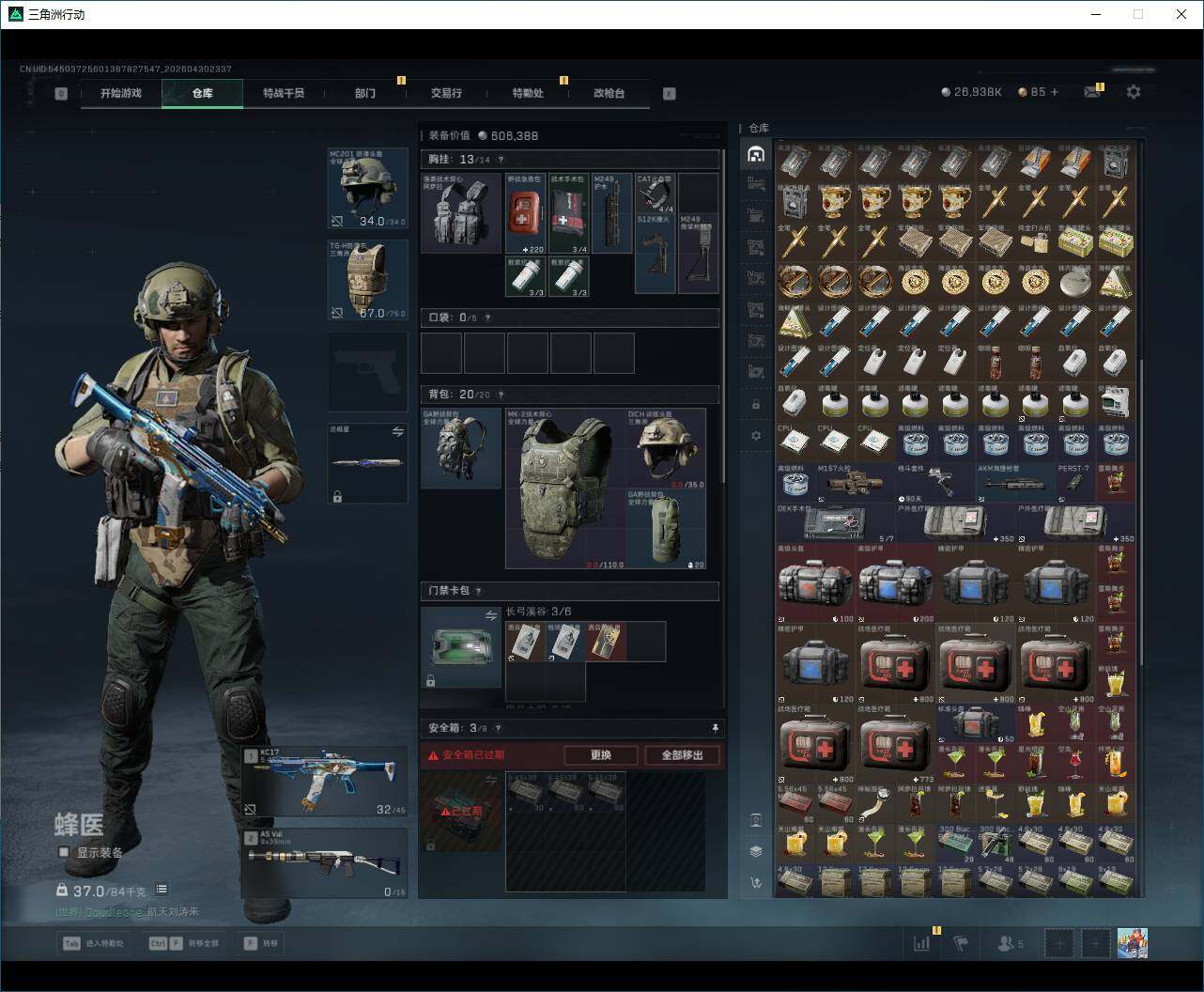The width and height of the screenshot is (1204, 992).
Task: Click the 26,938K currency balance
Action: coord(972,92)
